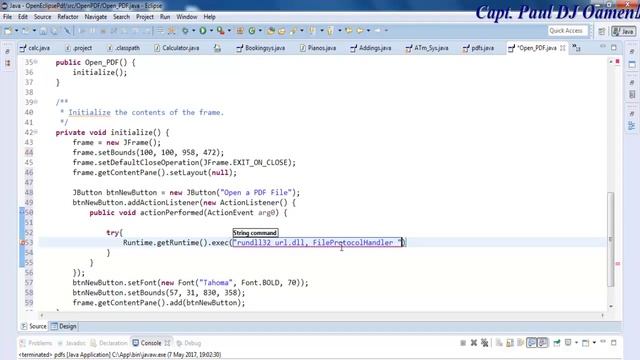Screen dimensions: 640x360
Task: Click the New file toolbar icon
Action: point(8,31)
